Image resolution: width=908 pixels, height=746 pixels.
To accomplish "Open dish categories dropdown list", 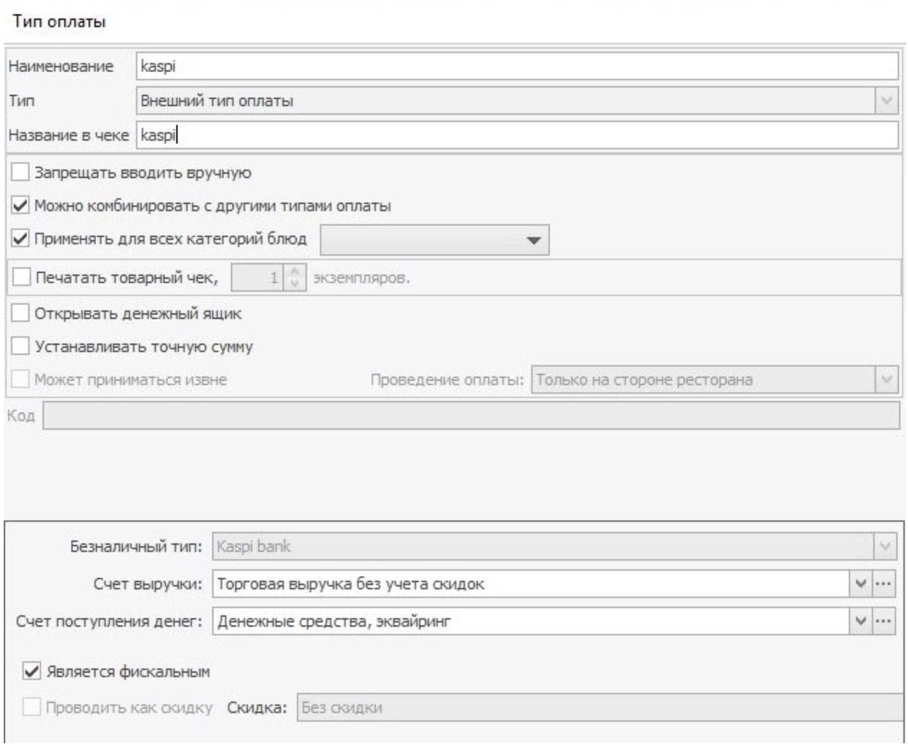I will tap(435, 240).
